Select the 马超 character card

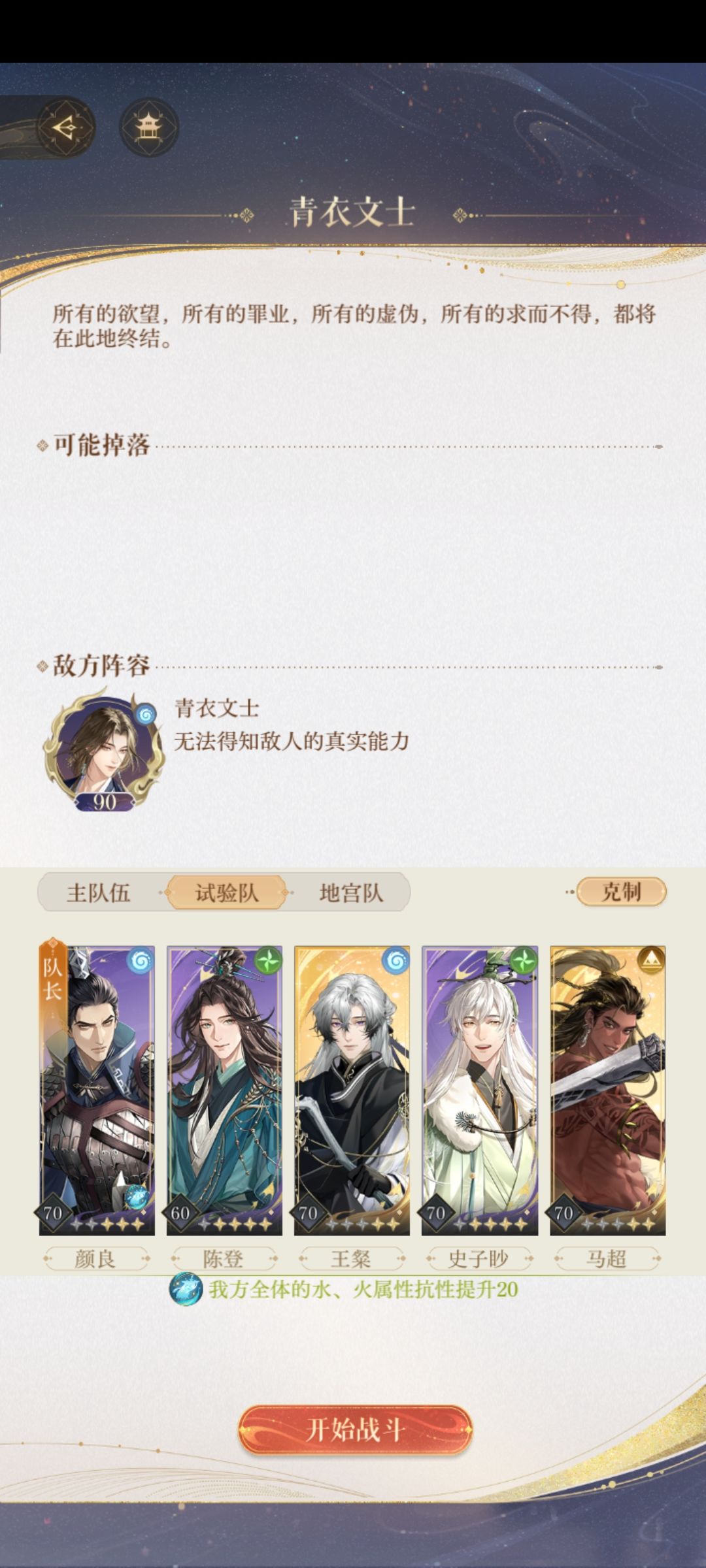pyautogui.click(x=607, y=1090)
